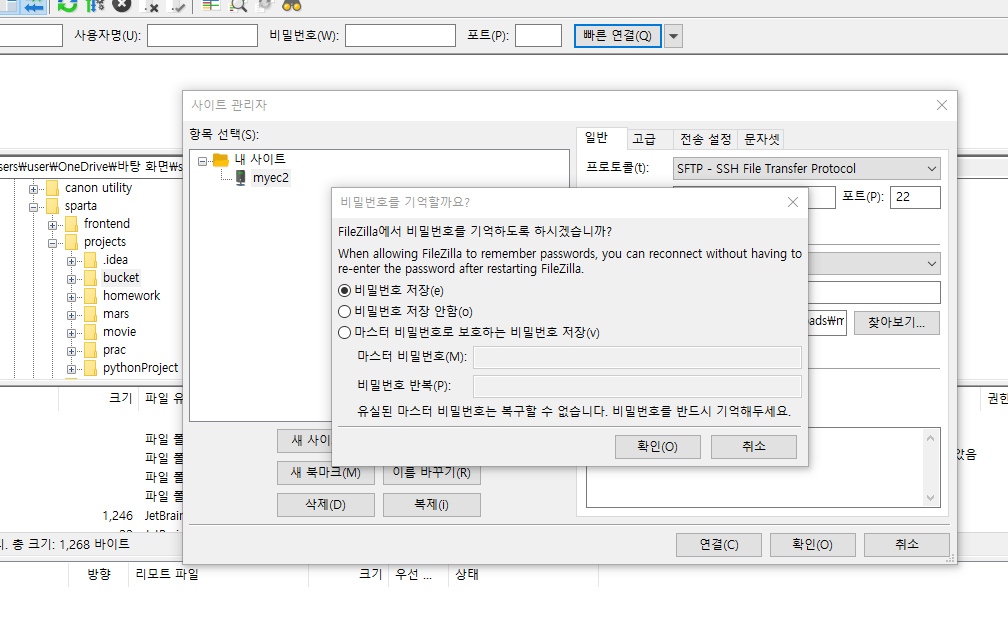Click the 비밀번호(W) quick connect field
Screen dimensions: 1008x617
(x=400, y=36)
